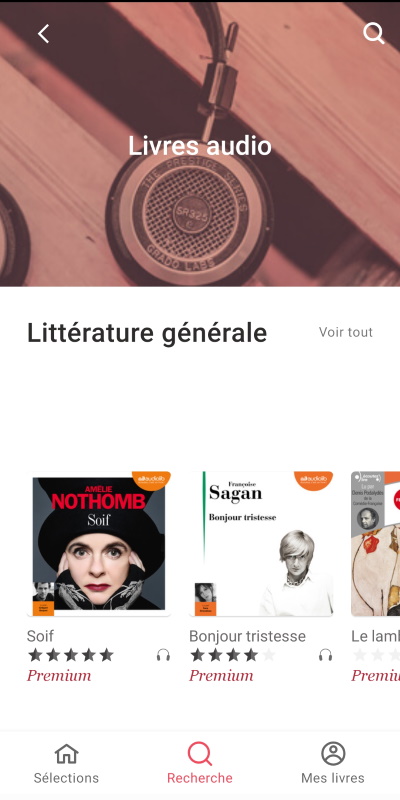Select the Bonjour tristesse title text
The image size is (400, 800).
[247, 636]
